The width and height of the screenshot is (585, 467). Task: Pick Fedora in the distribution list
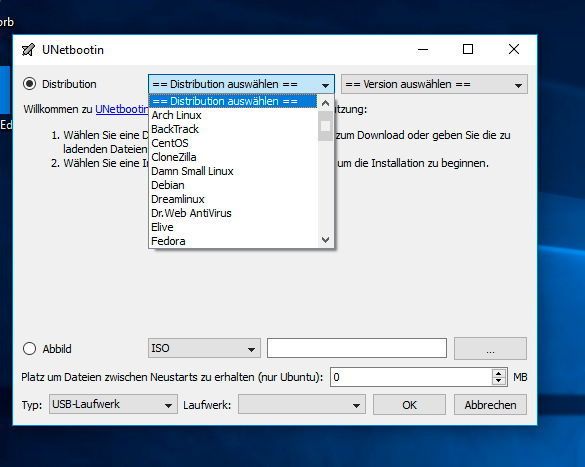click(233, 241)
